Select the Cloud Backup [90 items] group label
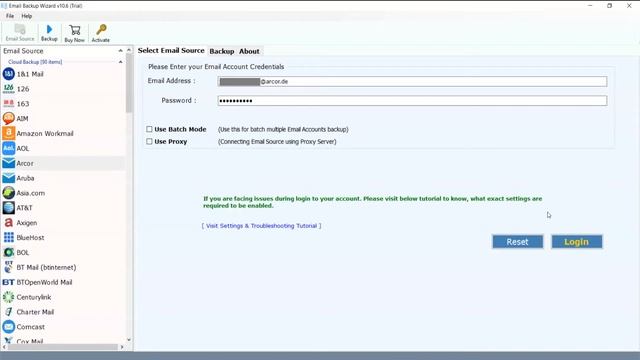The image size is (640, 360). 35,62
